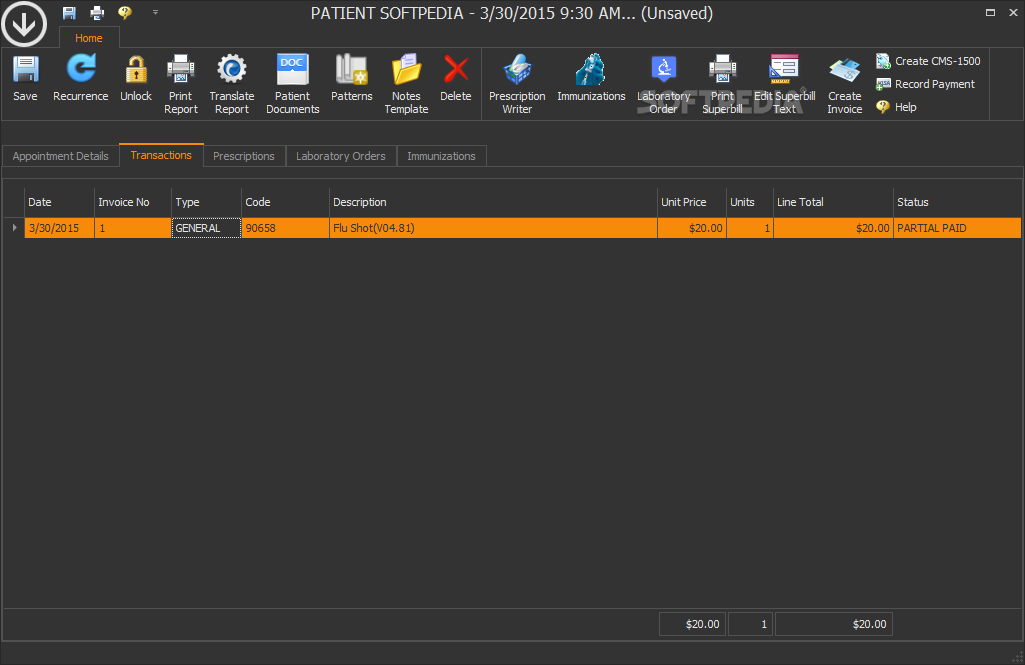The height and width of the screenshot is (665, 1025).
Task: Click the invoice number 1 cell
Action: tap(133, 228)
